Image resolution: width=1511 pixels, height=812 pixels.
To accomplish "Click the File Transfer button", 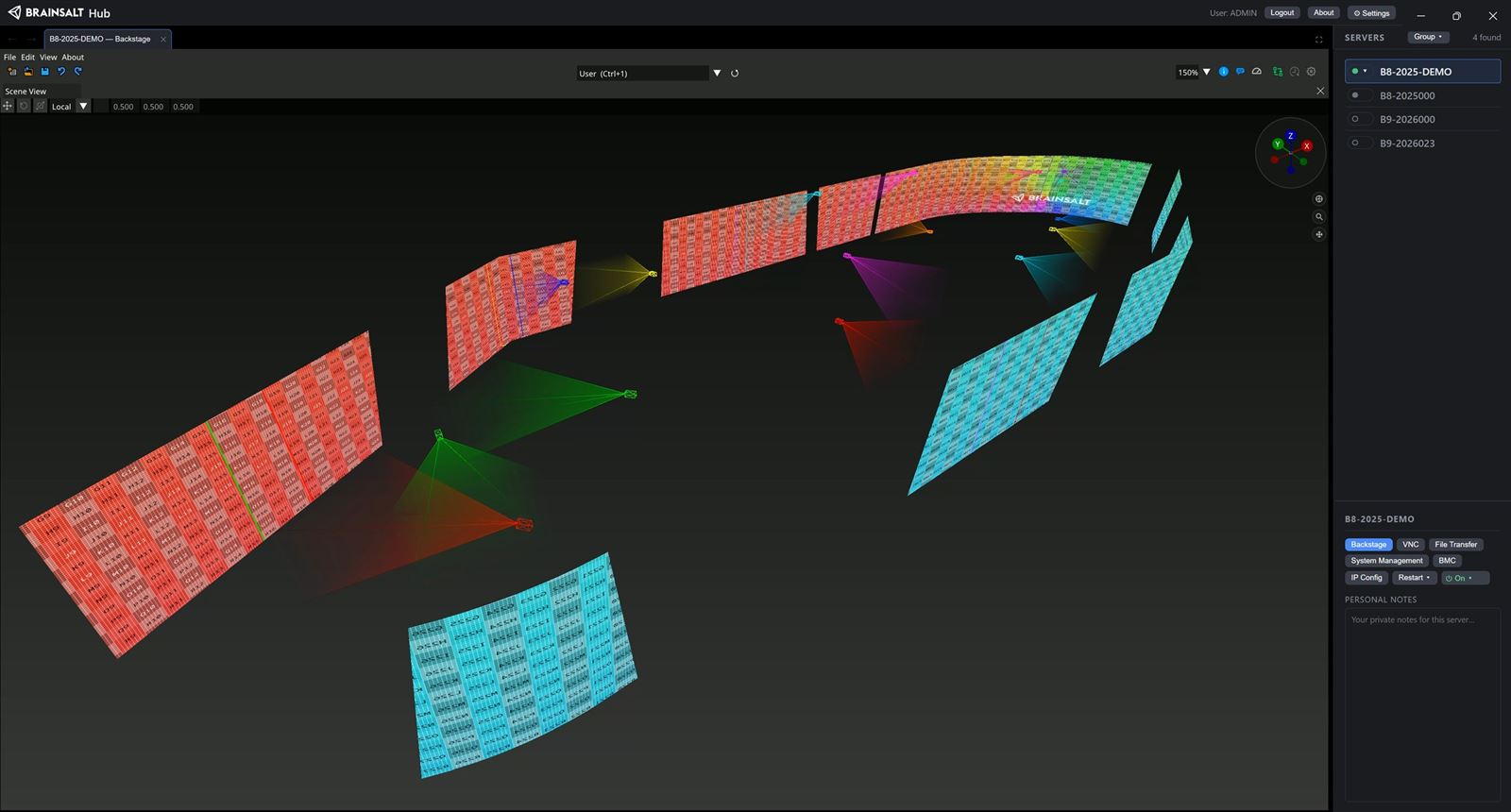I will coord(1455,545).
